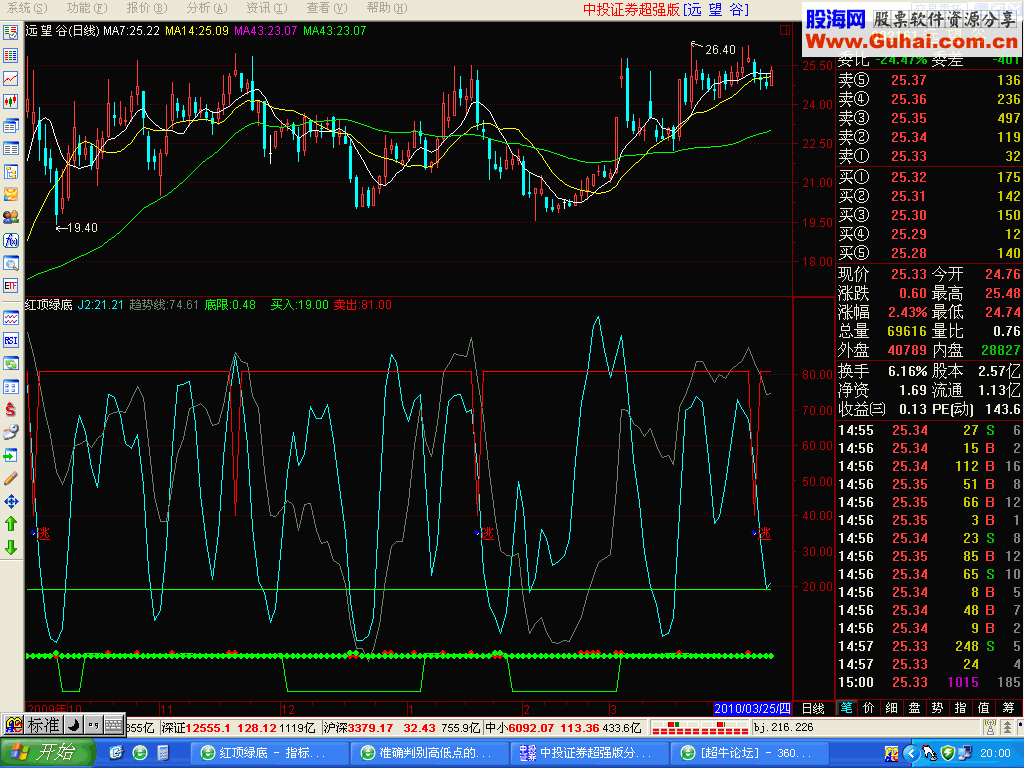1024x768 pixels.
Task: Open the Windows 开始 start button
Action: coord(47,753)
